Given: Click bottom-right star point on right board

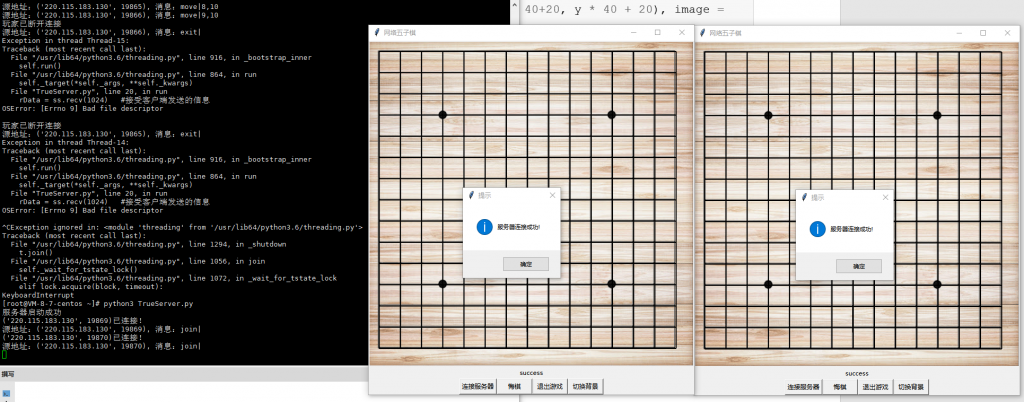Looking at the screenshot, I should click(937, 285).
